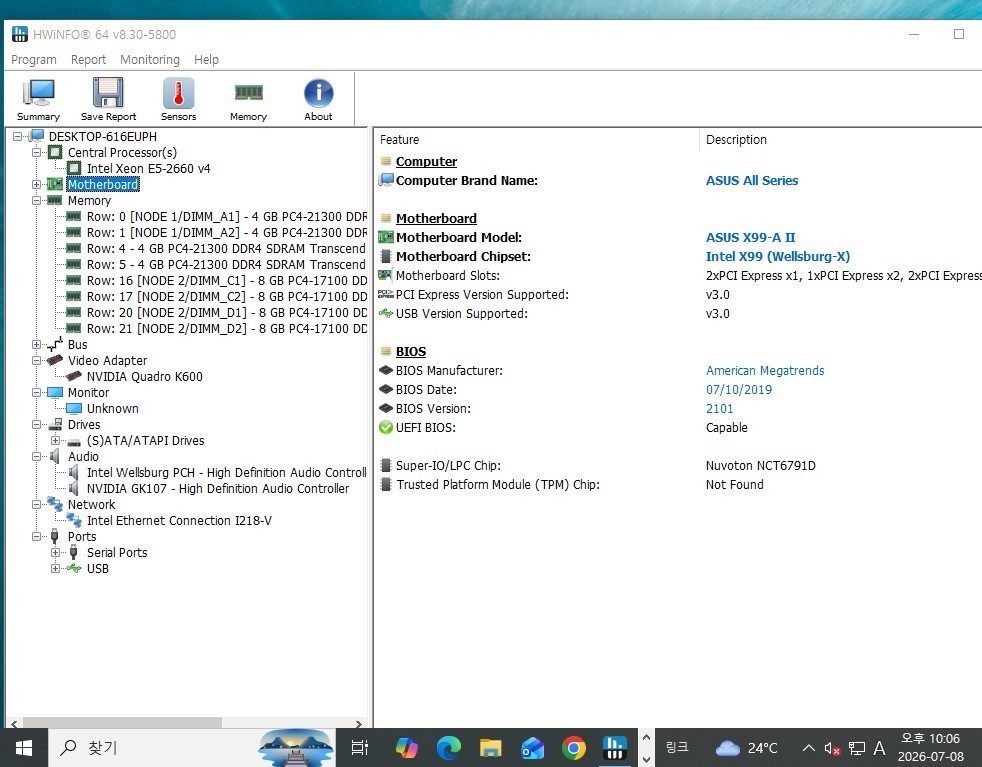Click the ASUS X99-A II model link
The width and height of the screenshot is (982, 767).
click(750, 237)
